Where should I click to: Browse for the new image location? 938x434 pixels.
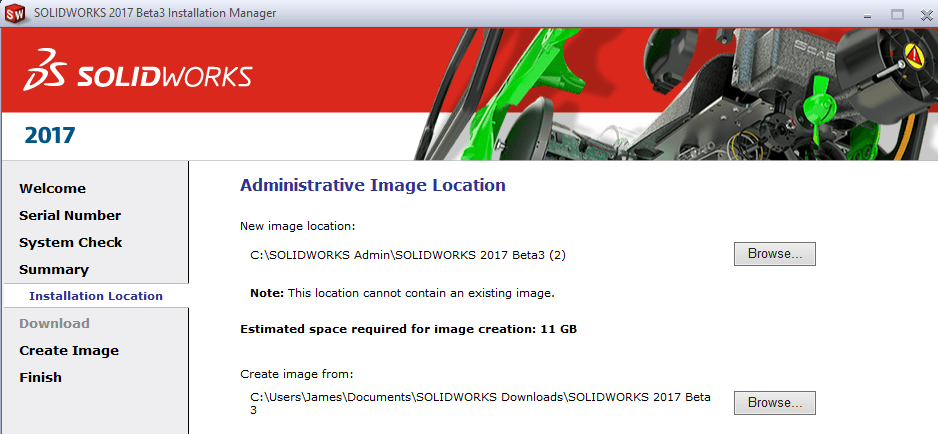(775, 254)
